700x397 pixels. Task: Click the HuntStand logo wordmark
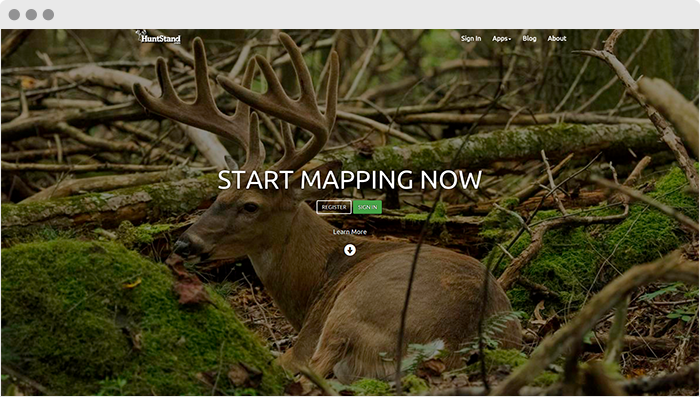click(161, 39)
